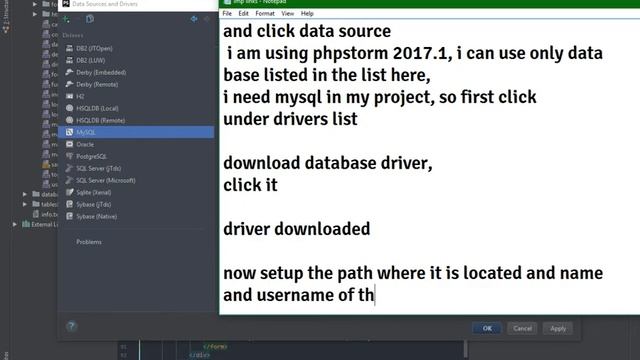Open the Notepad Help menu
640x360 pixels.
[307, 13]
